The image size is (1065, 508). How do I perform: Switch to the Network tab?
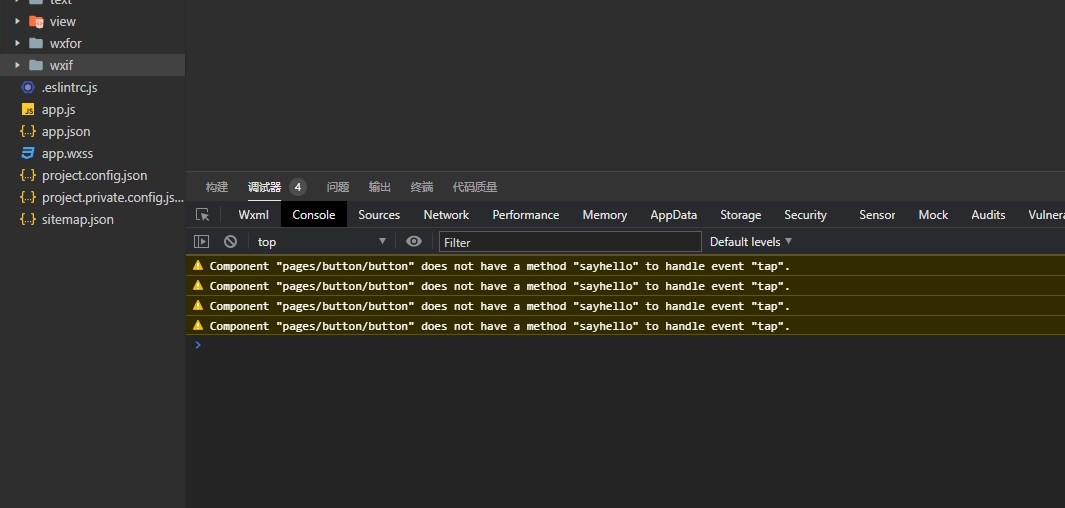tap(446, 215)
